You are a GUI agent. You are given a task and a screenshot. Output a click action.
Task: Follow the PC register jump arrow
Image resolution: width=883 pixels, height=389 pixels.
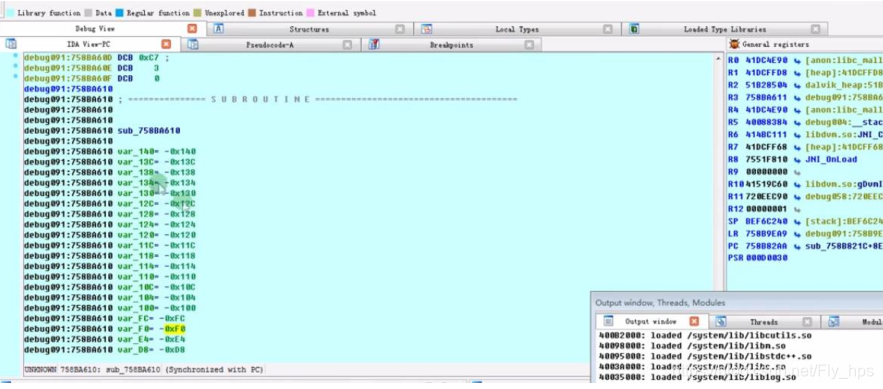click(797, 246)
